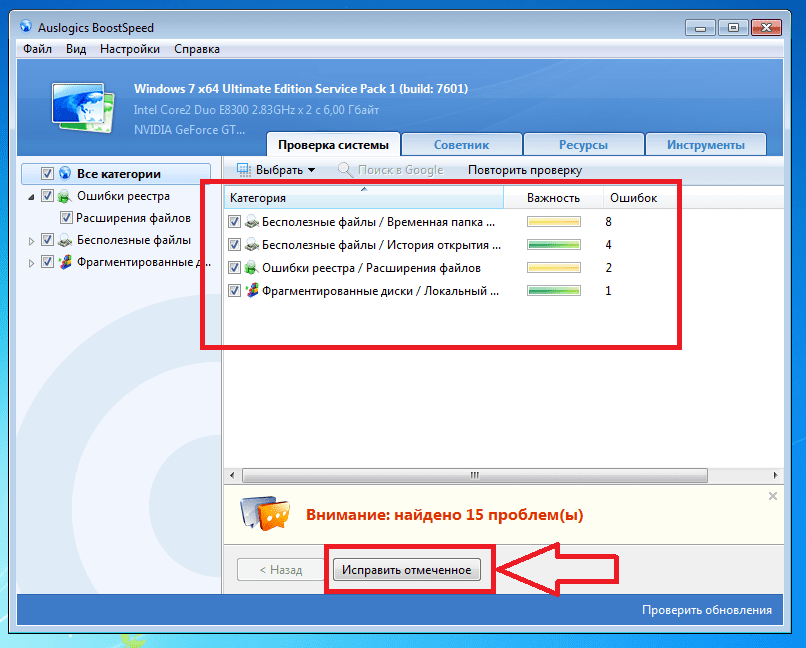Click the registry icon beside Ошибки реестра in tree
The height and width of the screenshot is (648, 806).
[64, 196]
